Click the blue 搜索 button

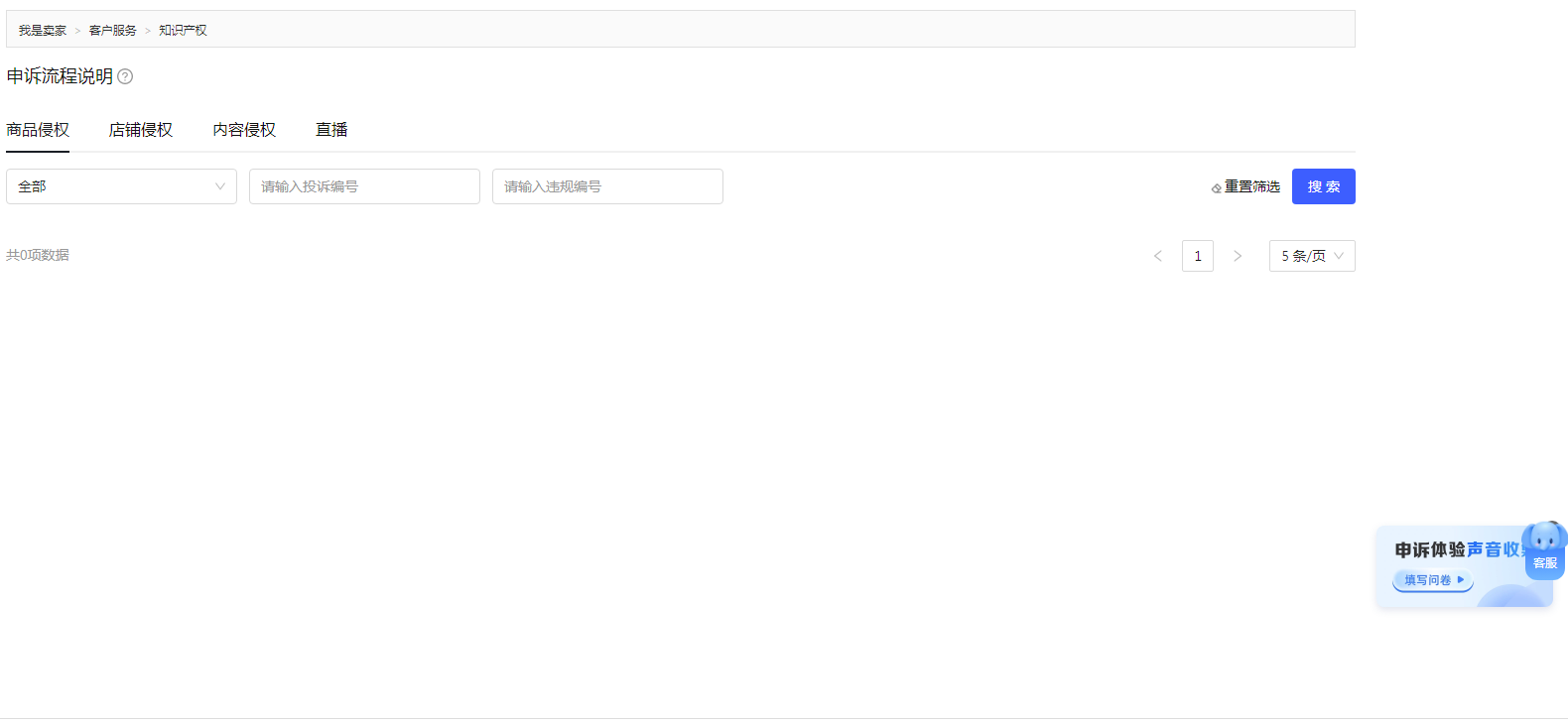coord(1324,186)
